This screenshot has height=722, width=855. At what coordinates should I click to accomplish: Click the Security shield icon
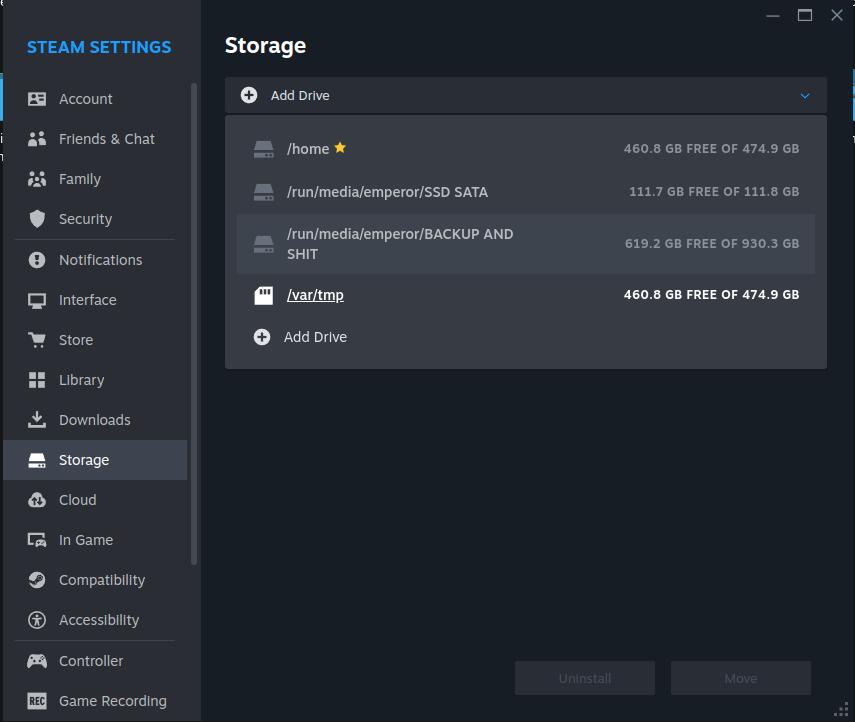click(37, 219)
